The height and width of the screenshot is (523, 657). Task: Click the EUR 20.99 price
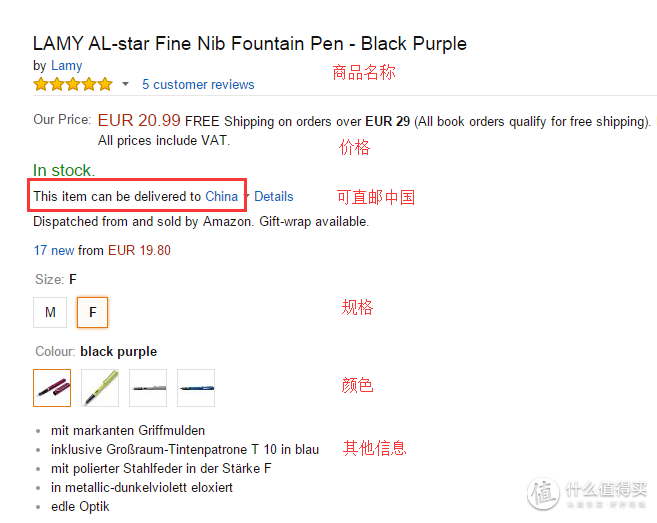[139, 121]
